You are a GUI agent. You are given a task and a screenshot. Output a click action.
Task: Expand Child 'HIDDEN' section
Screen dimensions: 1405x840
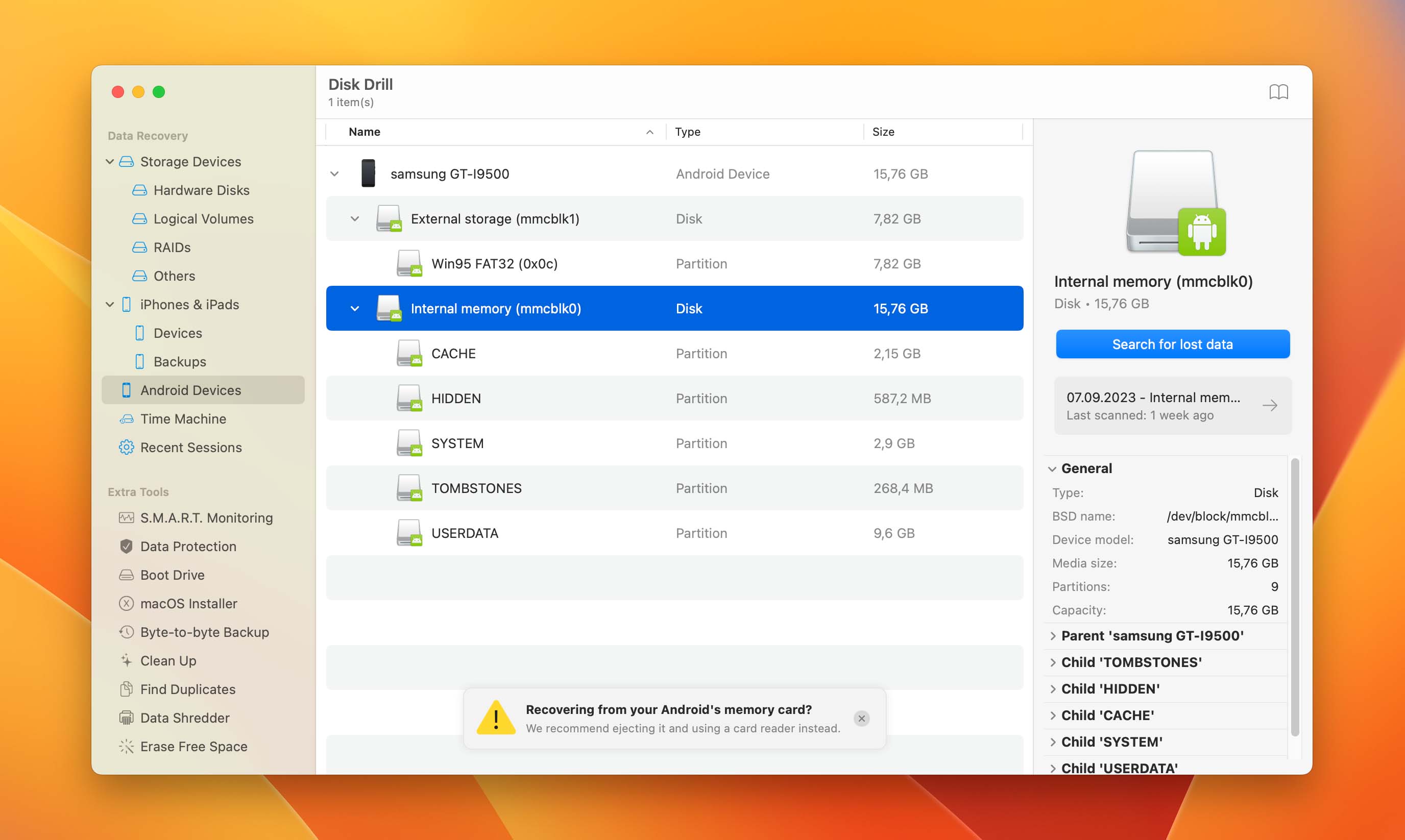click(x=1053, y=689)
